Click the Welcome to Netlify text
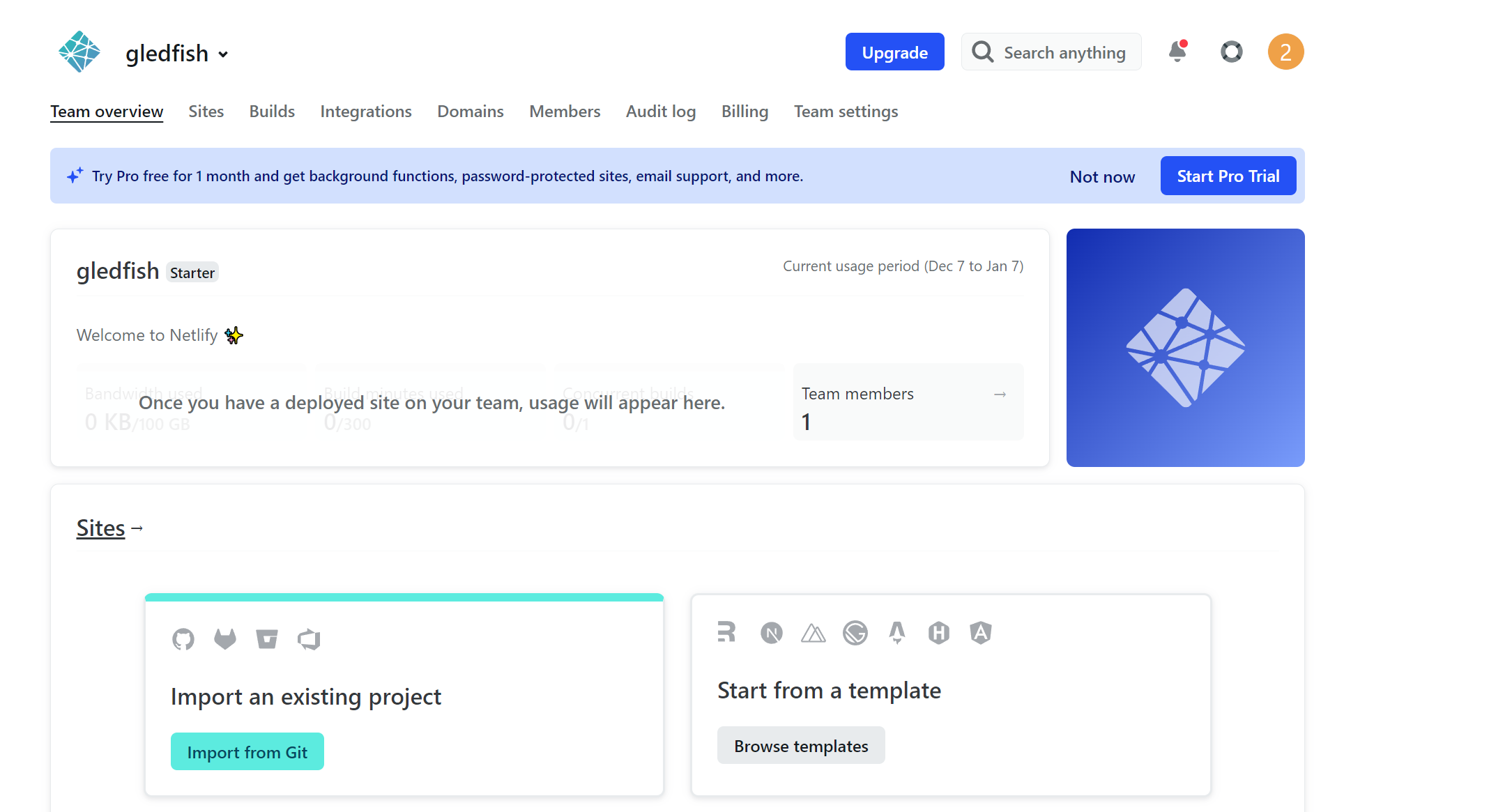The height and width of the screenshot is (812, 1489). [x=147, y=335]
